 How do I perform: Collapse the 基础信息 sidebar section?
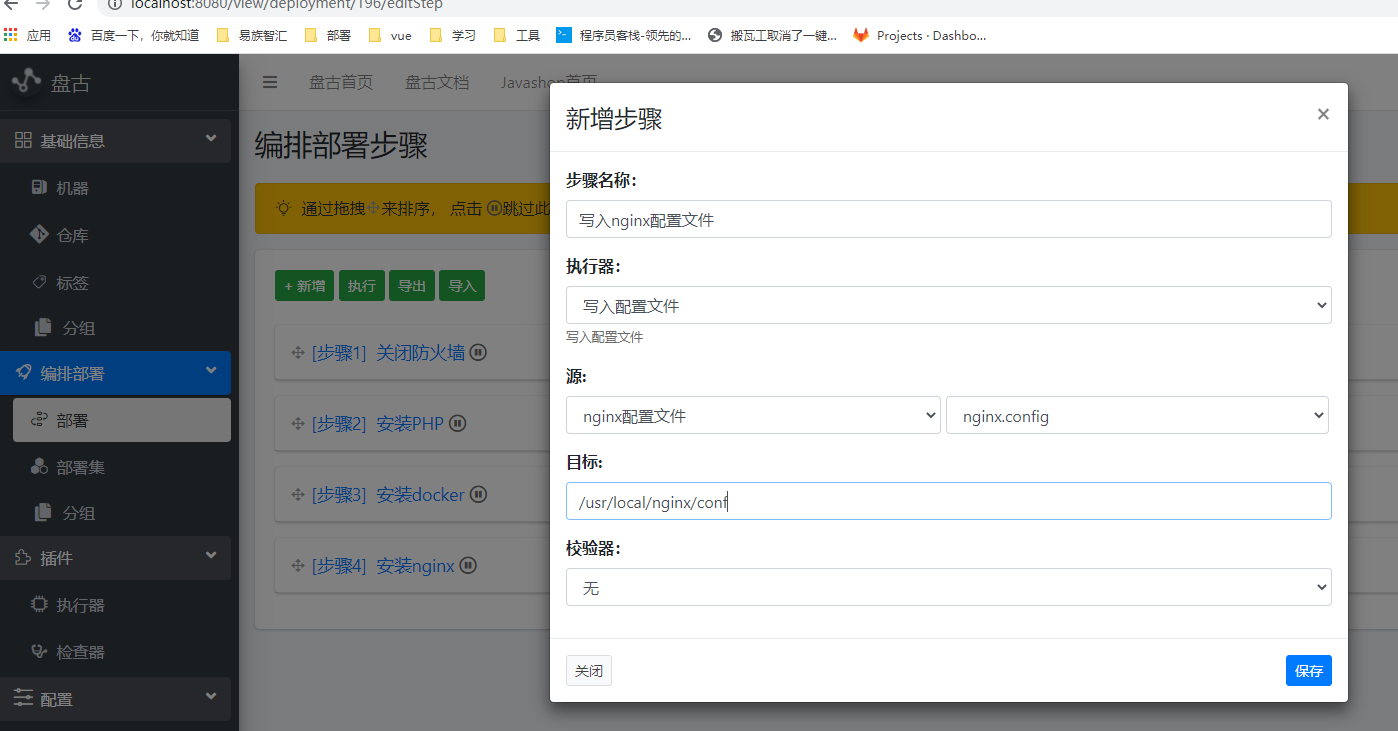pyautogui.click(x=115, y=140)
